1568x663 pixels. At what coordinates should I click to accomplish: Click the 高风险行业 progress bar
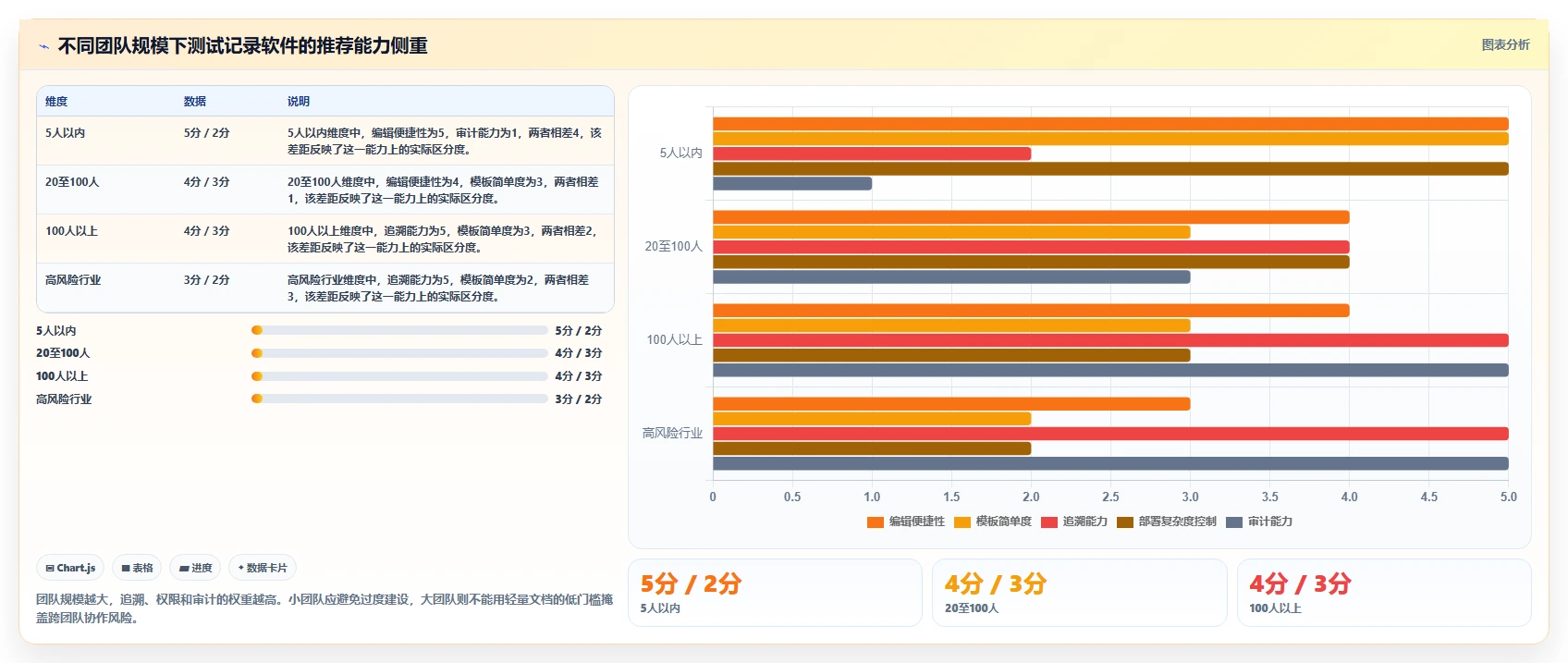click(x=399, y=399)
